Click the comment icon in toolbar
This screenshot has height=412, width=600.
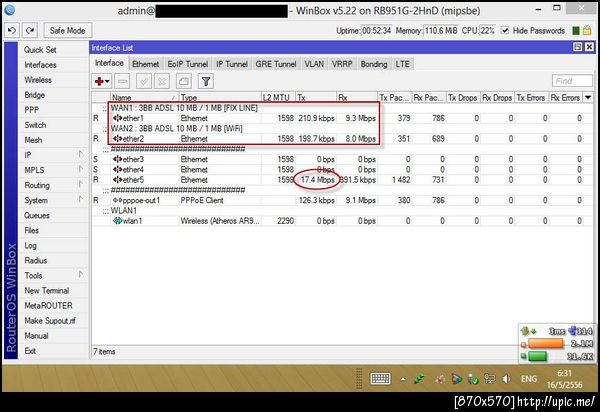click(x=184, y=81)
